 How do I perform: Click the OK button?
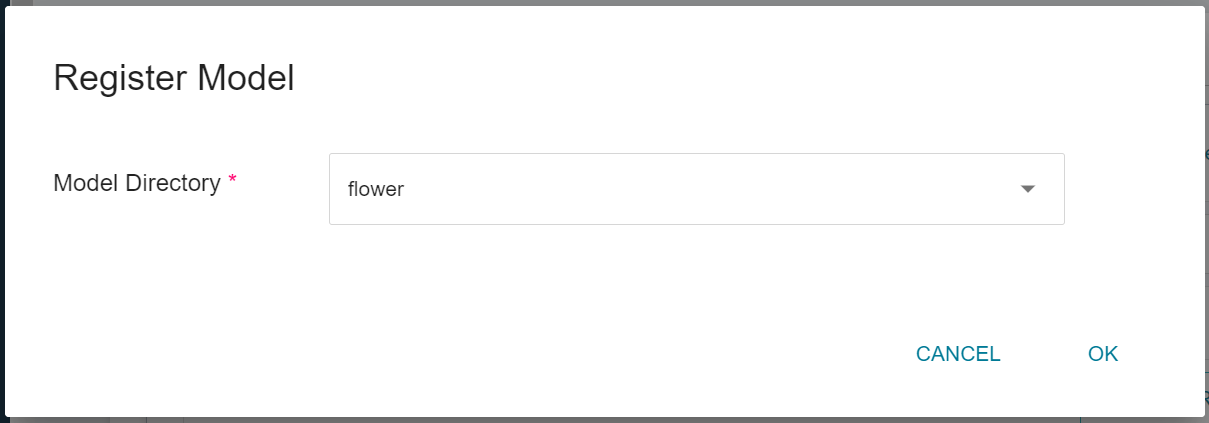(x=1103, y=354)
